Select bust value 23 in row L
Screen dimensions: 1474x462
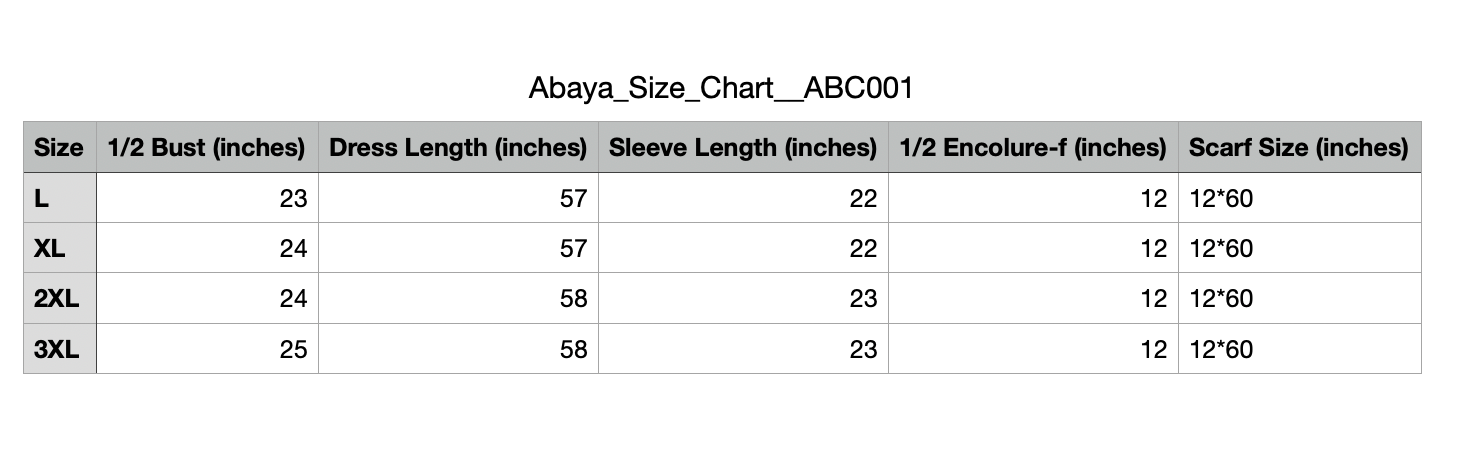click(207, 198)
